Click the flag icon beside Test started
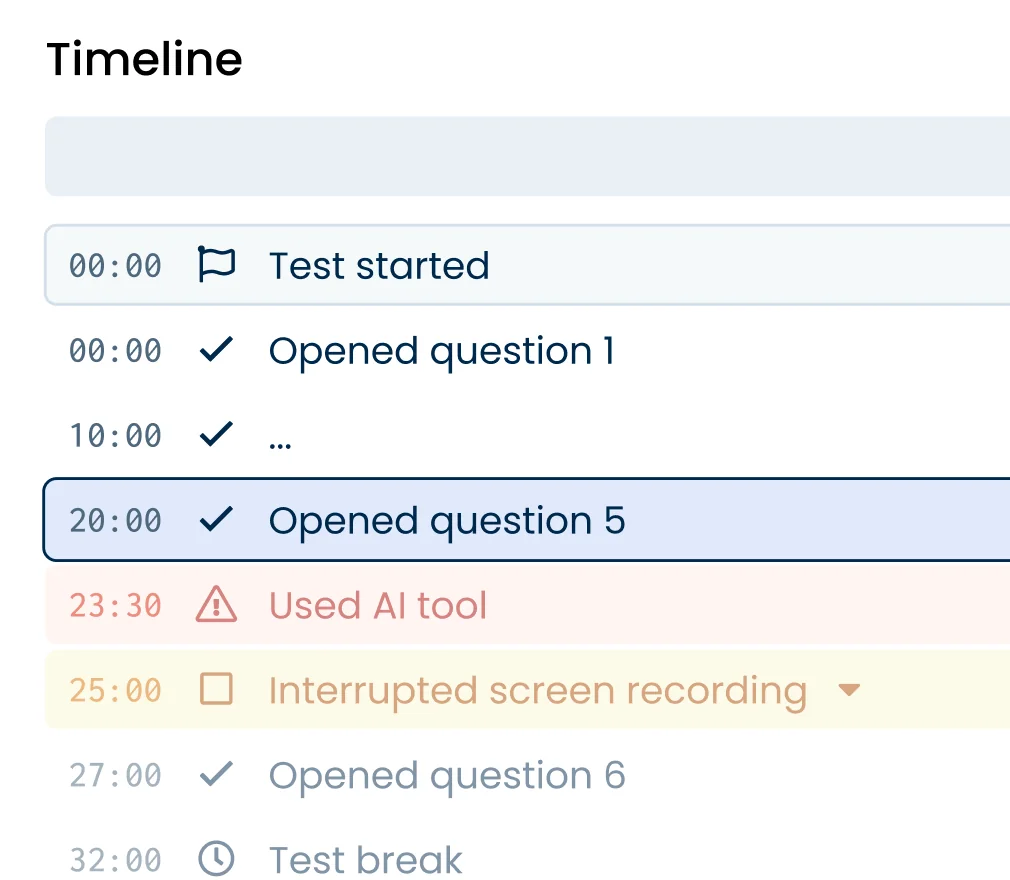Screen dimensions: 1010x880 216,265
